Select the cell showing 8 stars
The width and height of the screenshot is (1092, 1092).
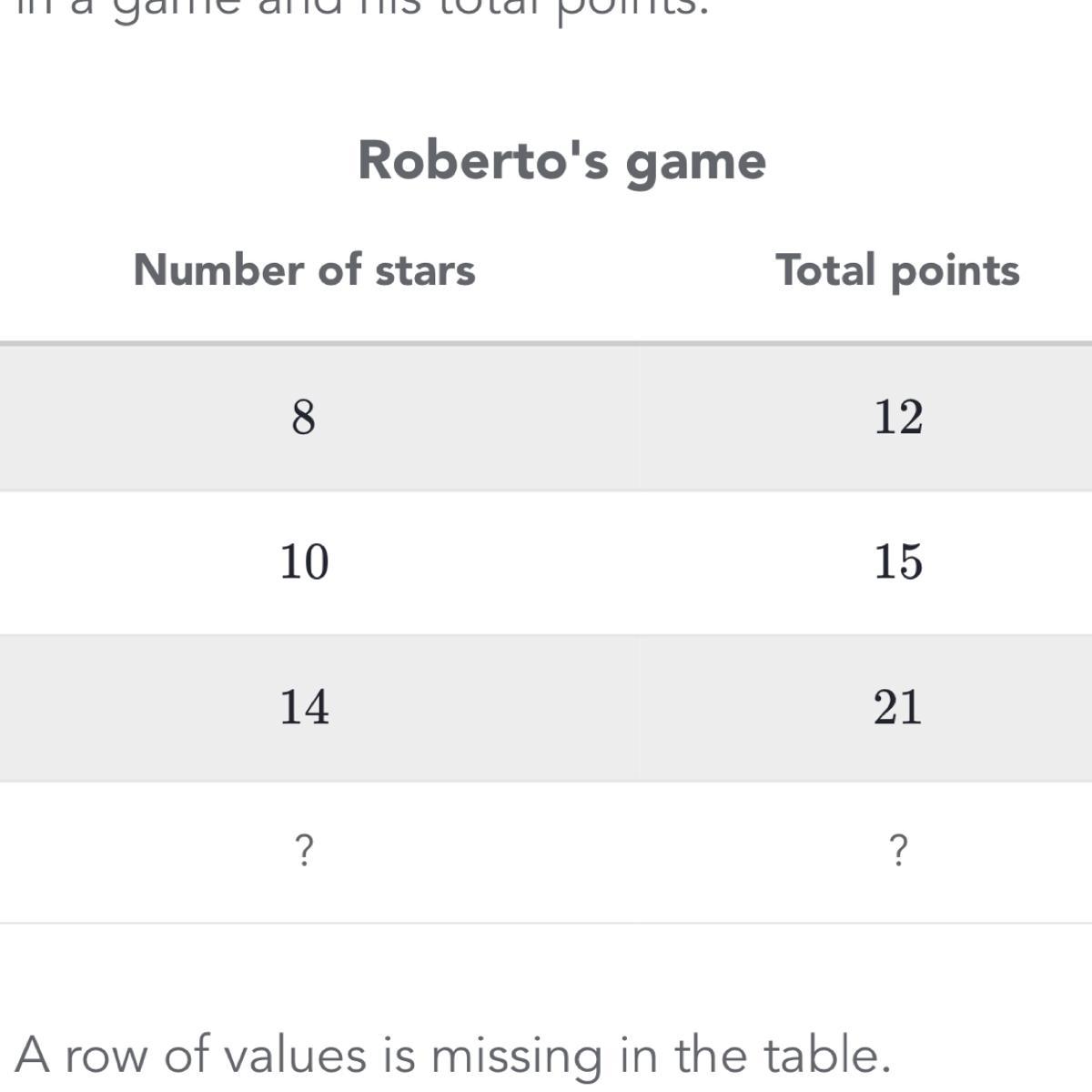click(304, 418)
